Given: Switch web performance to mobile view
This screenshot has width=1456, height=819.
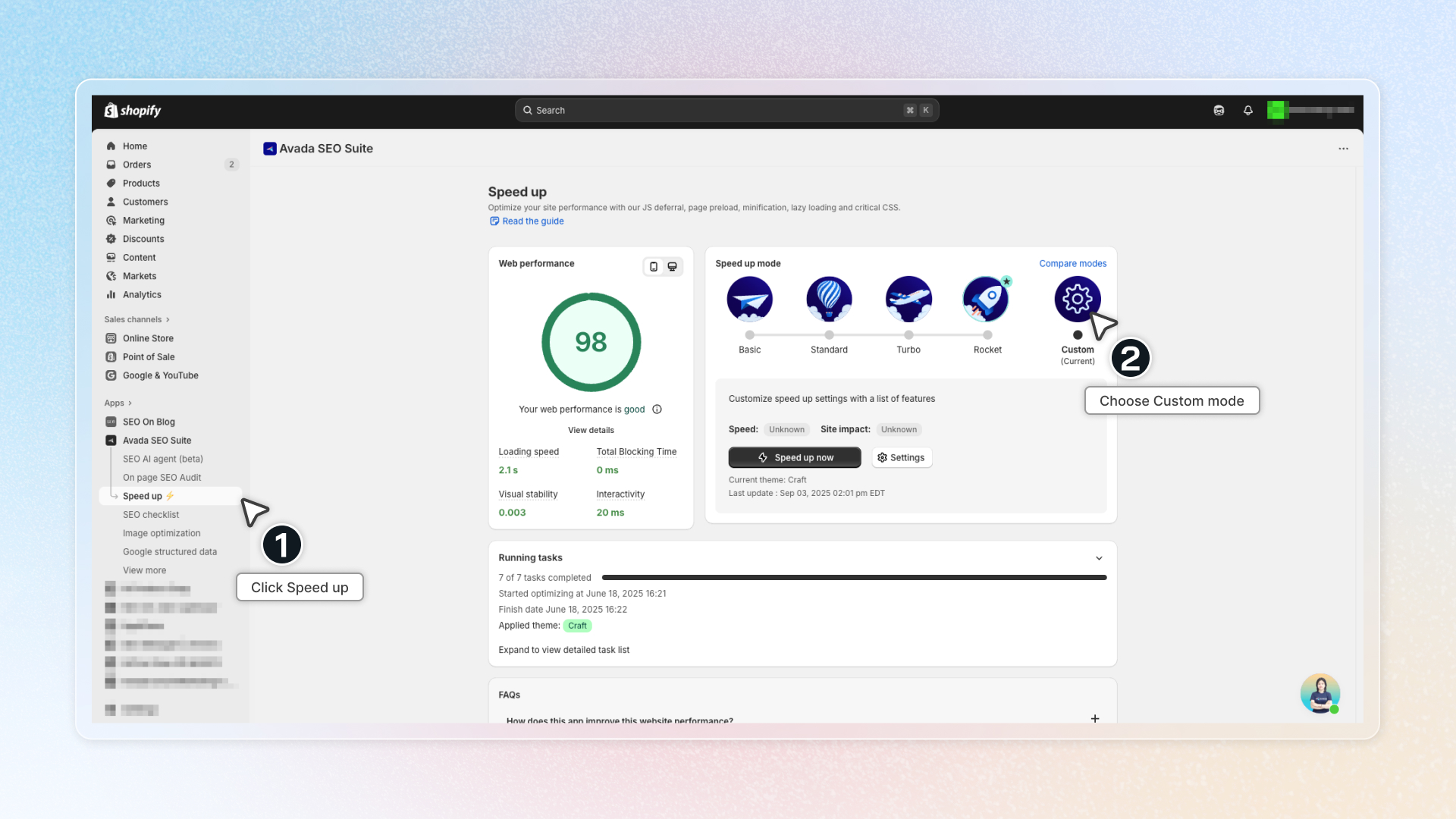Looking at the screenshot, I should click(x=654, y=267).
